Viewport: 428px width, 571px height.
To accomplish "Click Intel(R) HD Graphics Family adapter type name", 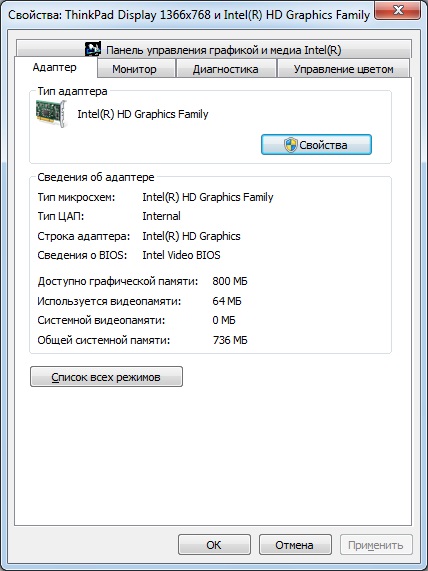I will click(x=142, y=114).
